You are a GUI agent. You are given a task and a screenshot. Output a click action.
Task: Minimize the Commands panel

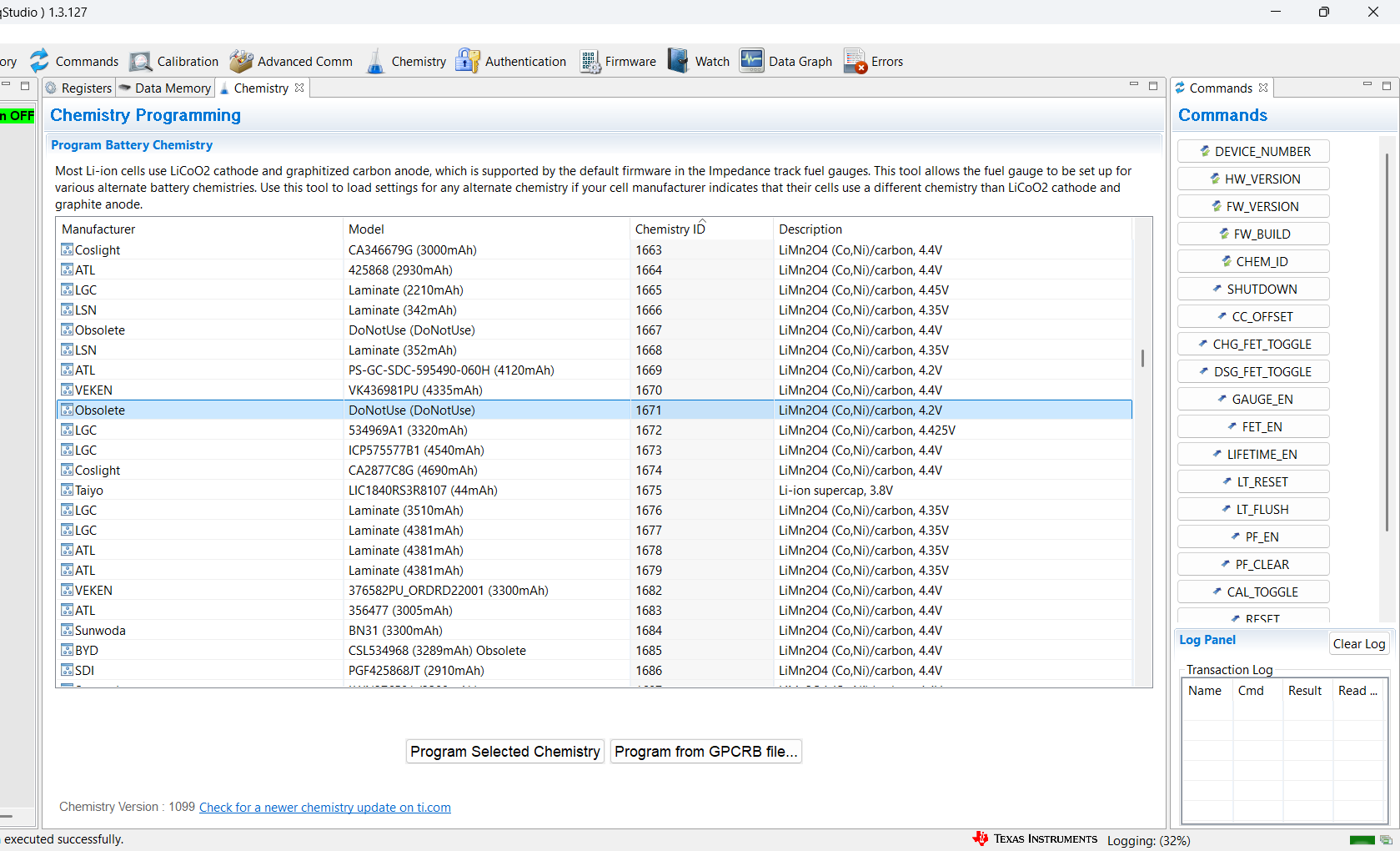1367,85
